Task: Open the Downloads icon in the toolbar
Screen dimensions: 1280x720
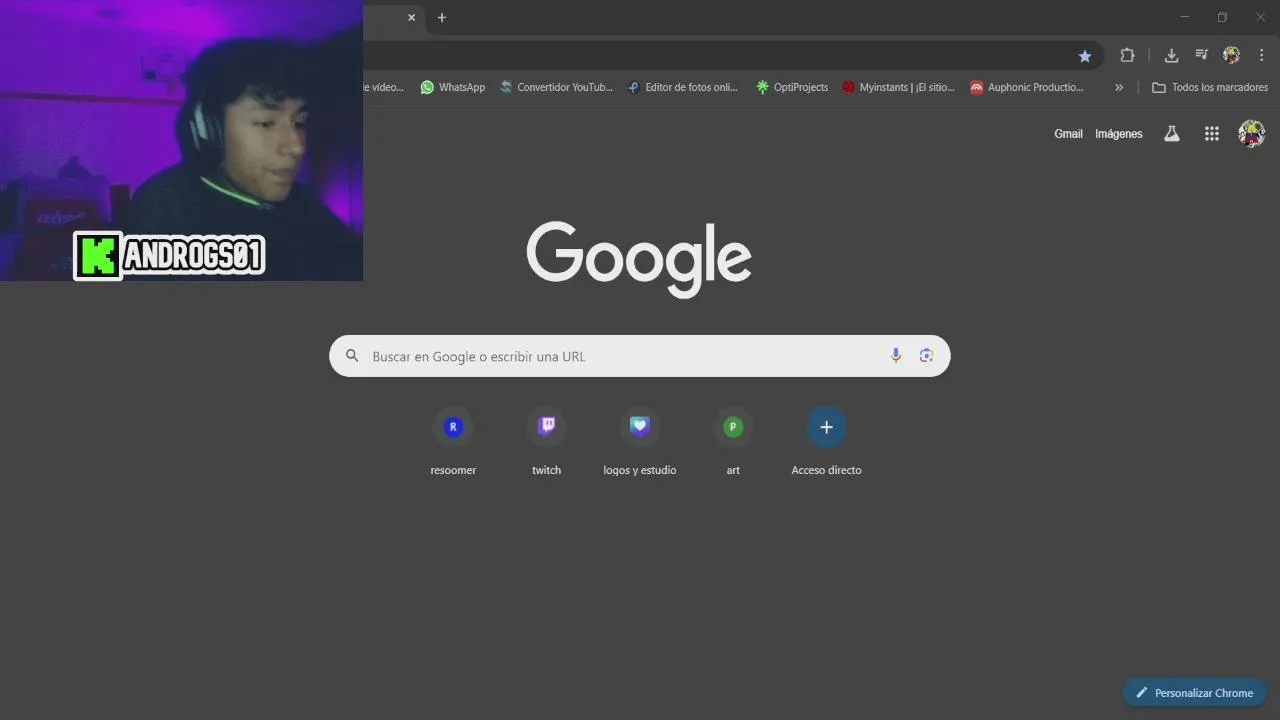Action: tap(1171, 56)
